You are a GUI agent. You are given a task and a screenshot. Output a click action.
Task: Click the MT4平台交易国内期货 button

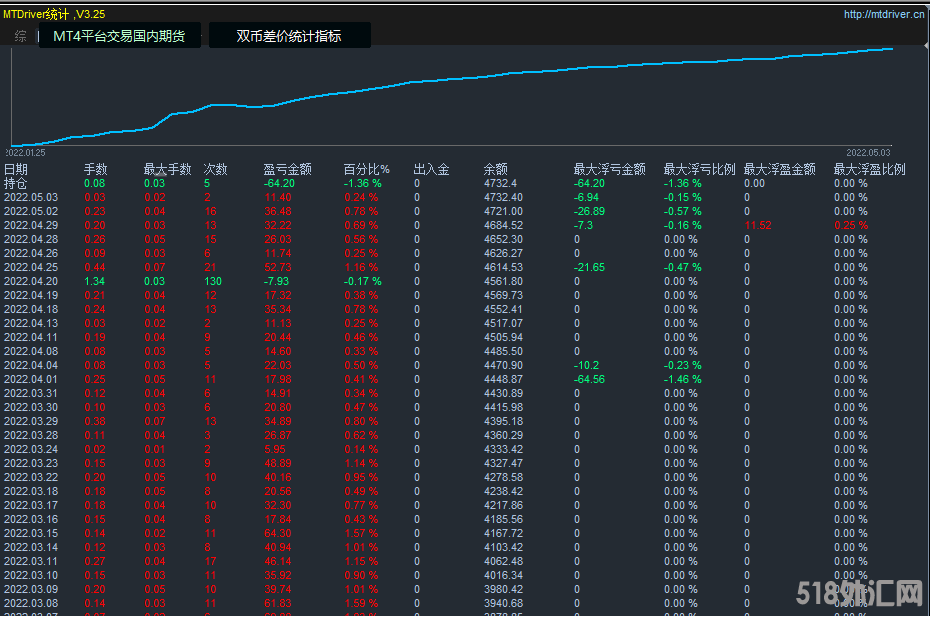point(119,36)
